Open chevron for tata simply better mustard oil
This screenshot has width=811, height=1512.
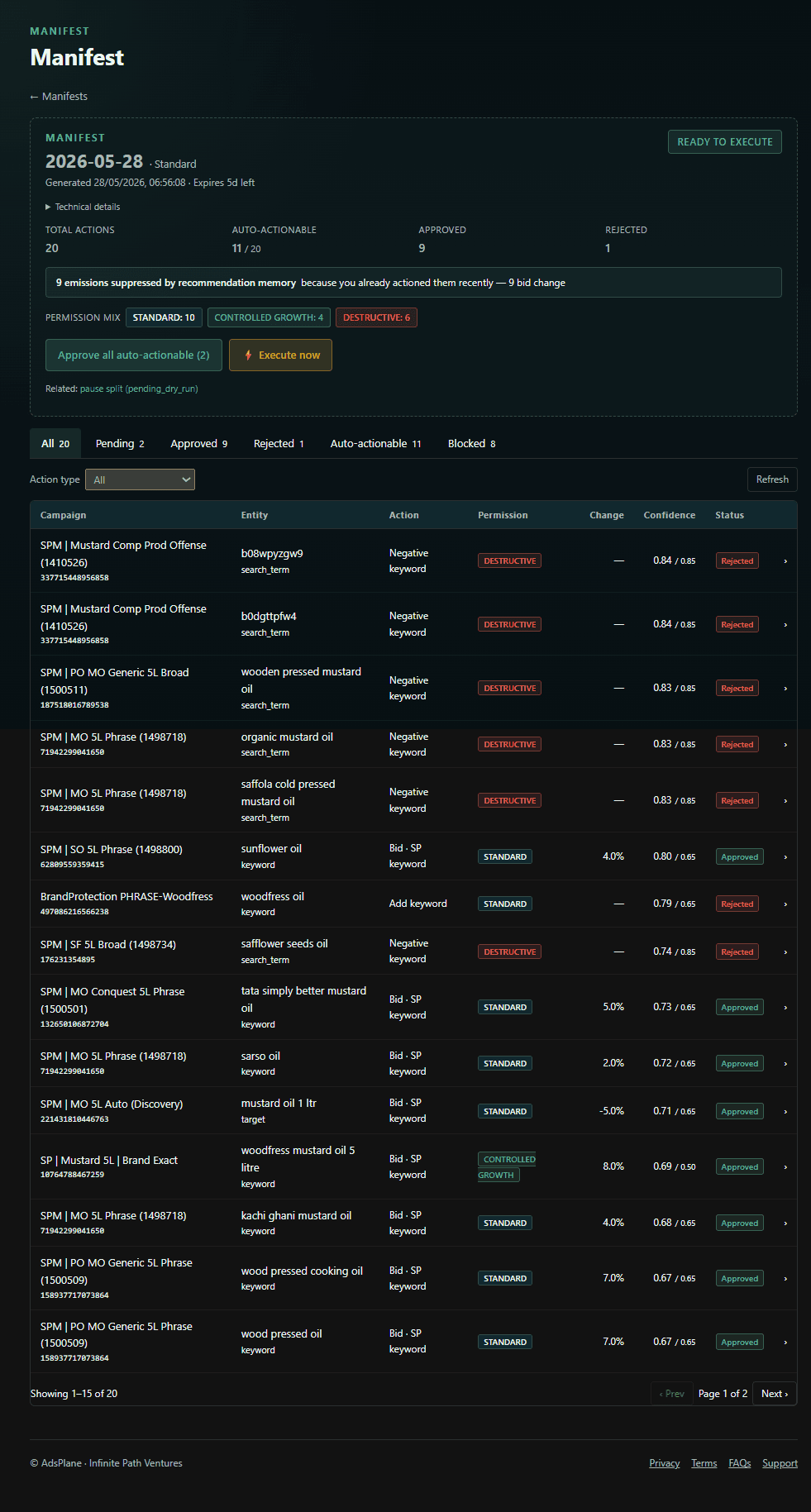785,1008
